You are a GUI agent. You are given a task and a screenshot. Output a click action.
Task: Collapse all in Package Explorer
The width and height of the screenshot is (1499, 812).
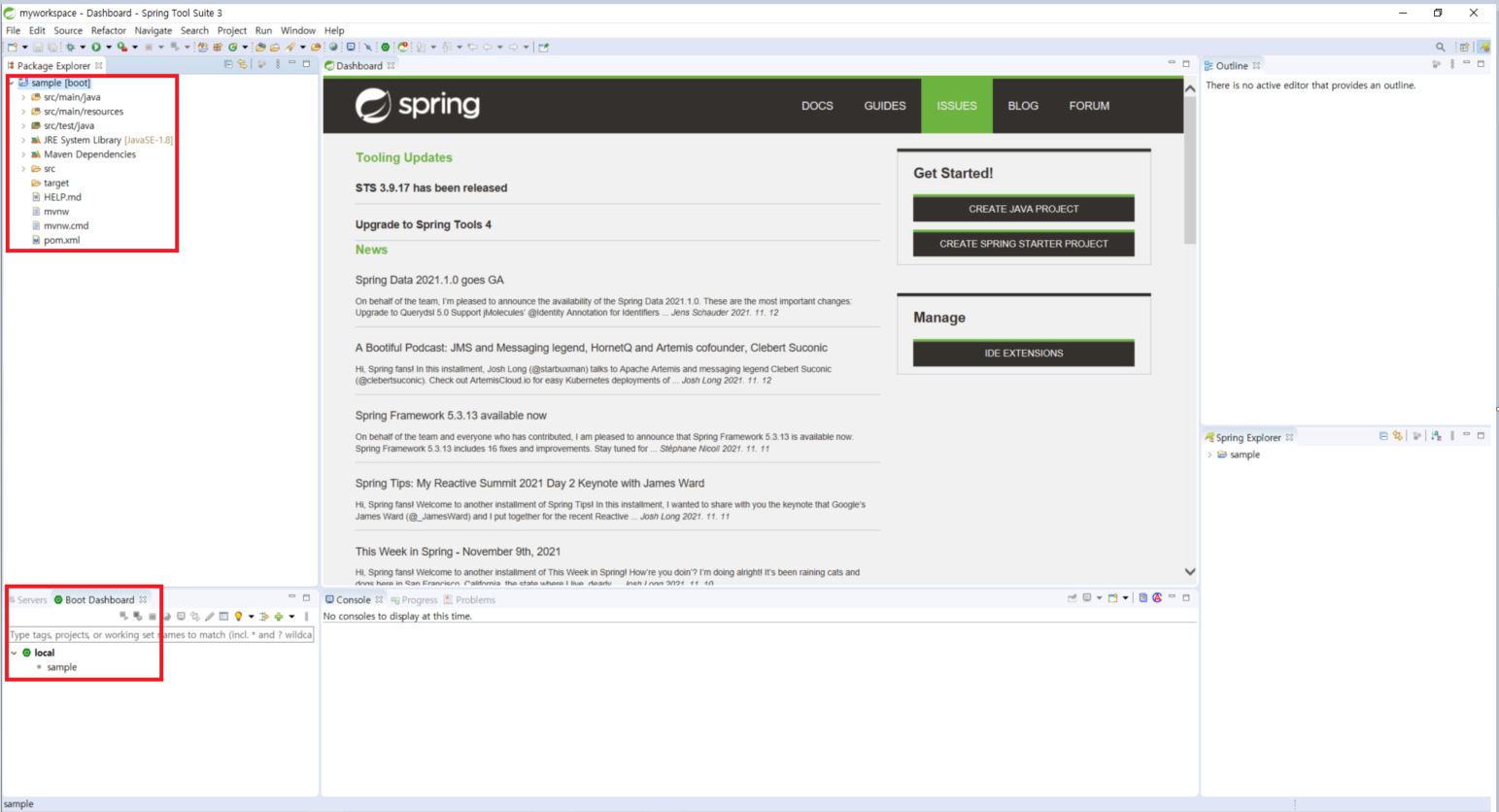[228, 64]
